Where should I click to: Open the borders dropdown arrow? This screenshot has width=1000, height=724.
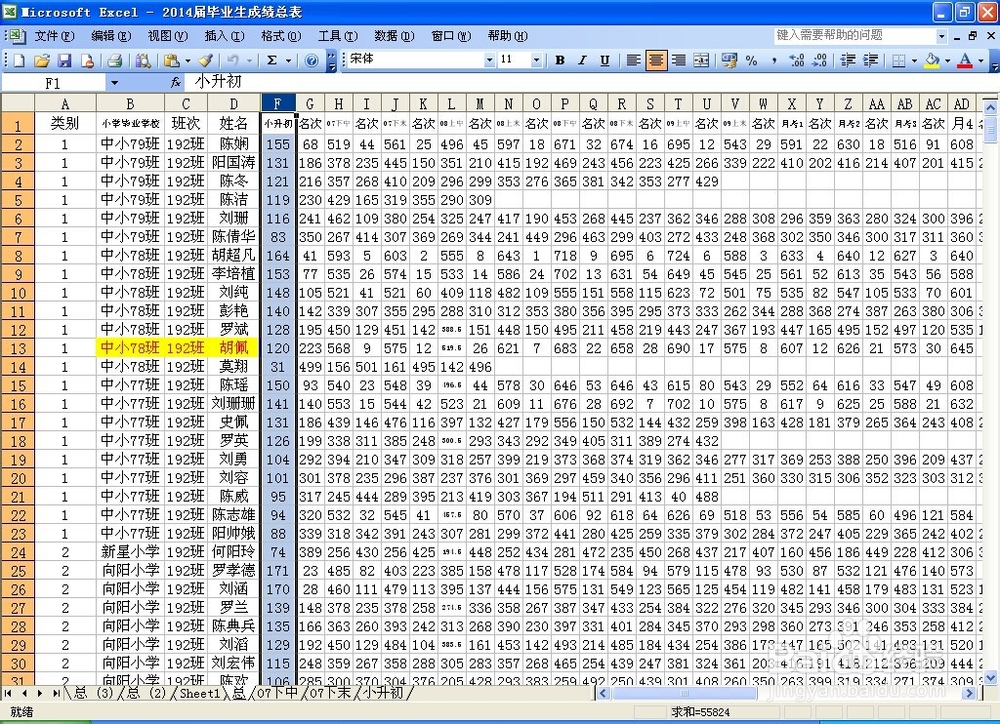click(x=913, y=60)
